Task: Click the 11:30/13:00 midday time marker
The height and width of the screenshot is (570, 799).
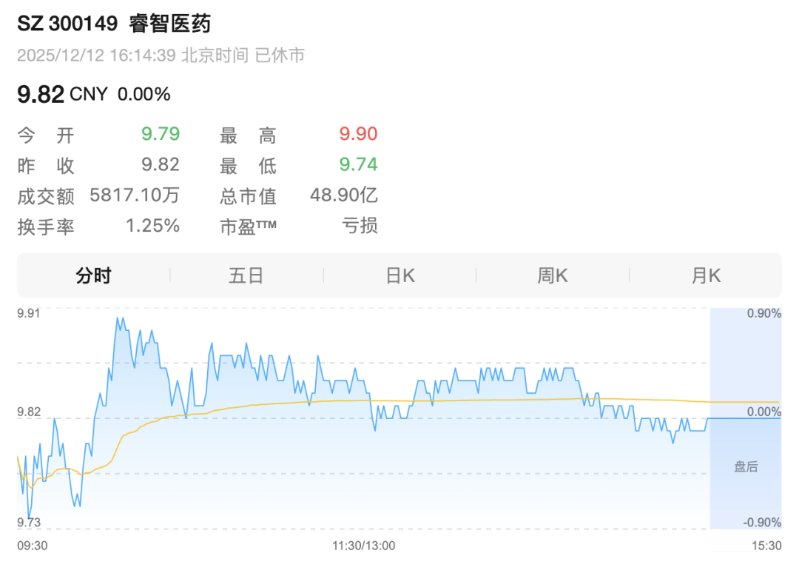Action: point(364,546)
